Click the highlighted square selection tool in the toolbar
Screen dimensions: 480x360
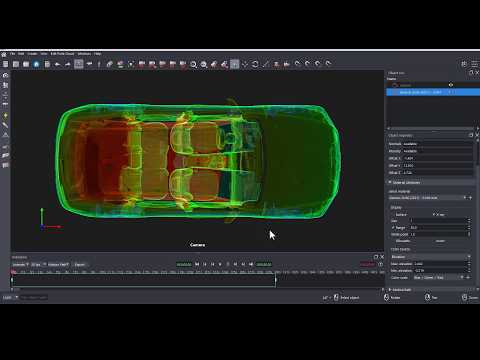pyautogui.click(x=79, y=64)
